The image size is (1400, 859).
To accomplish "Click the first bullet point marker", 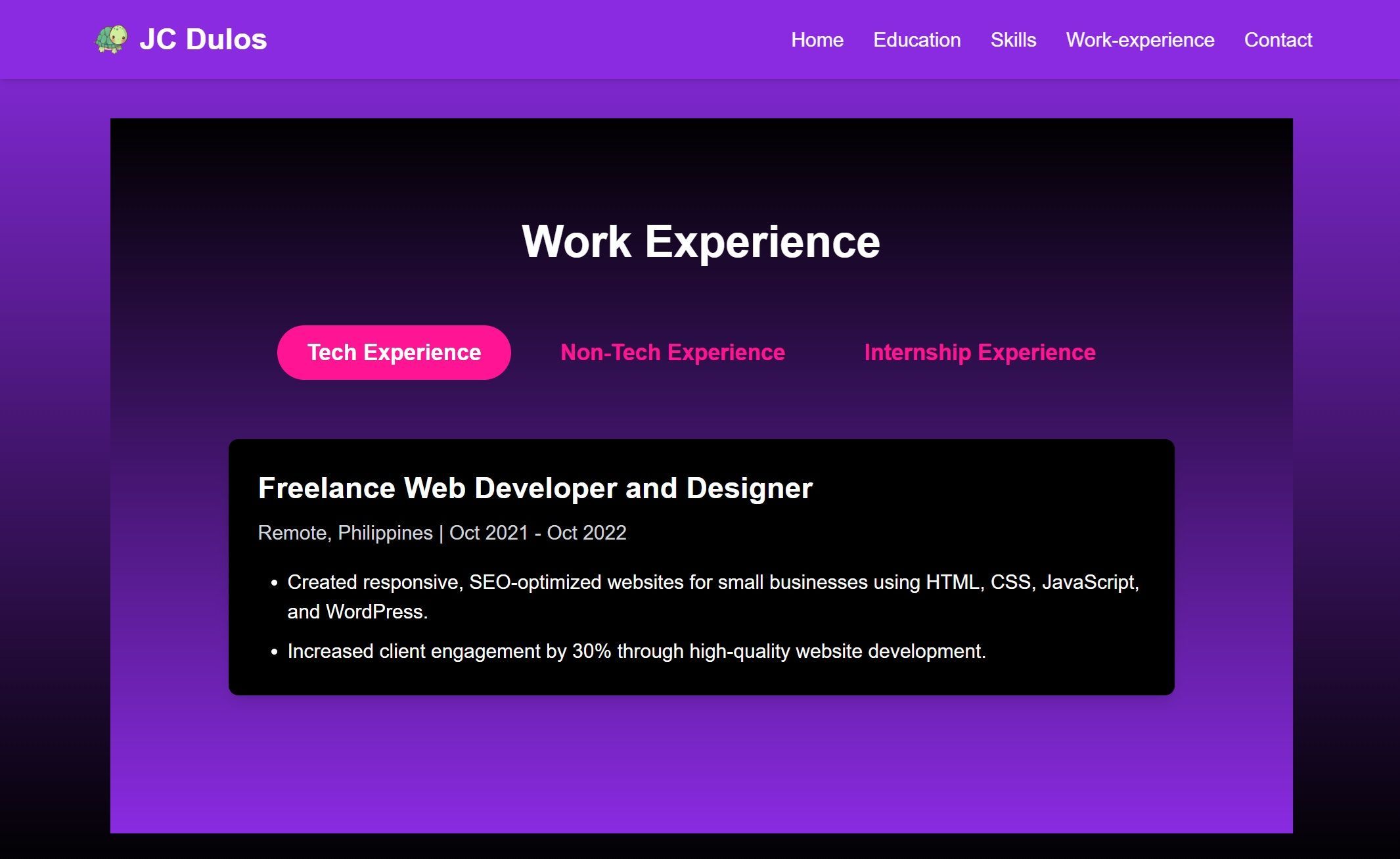I will click(x=275, y=583).
